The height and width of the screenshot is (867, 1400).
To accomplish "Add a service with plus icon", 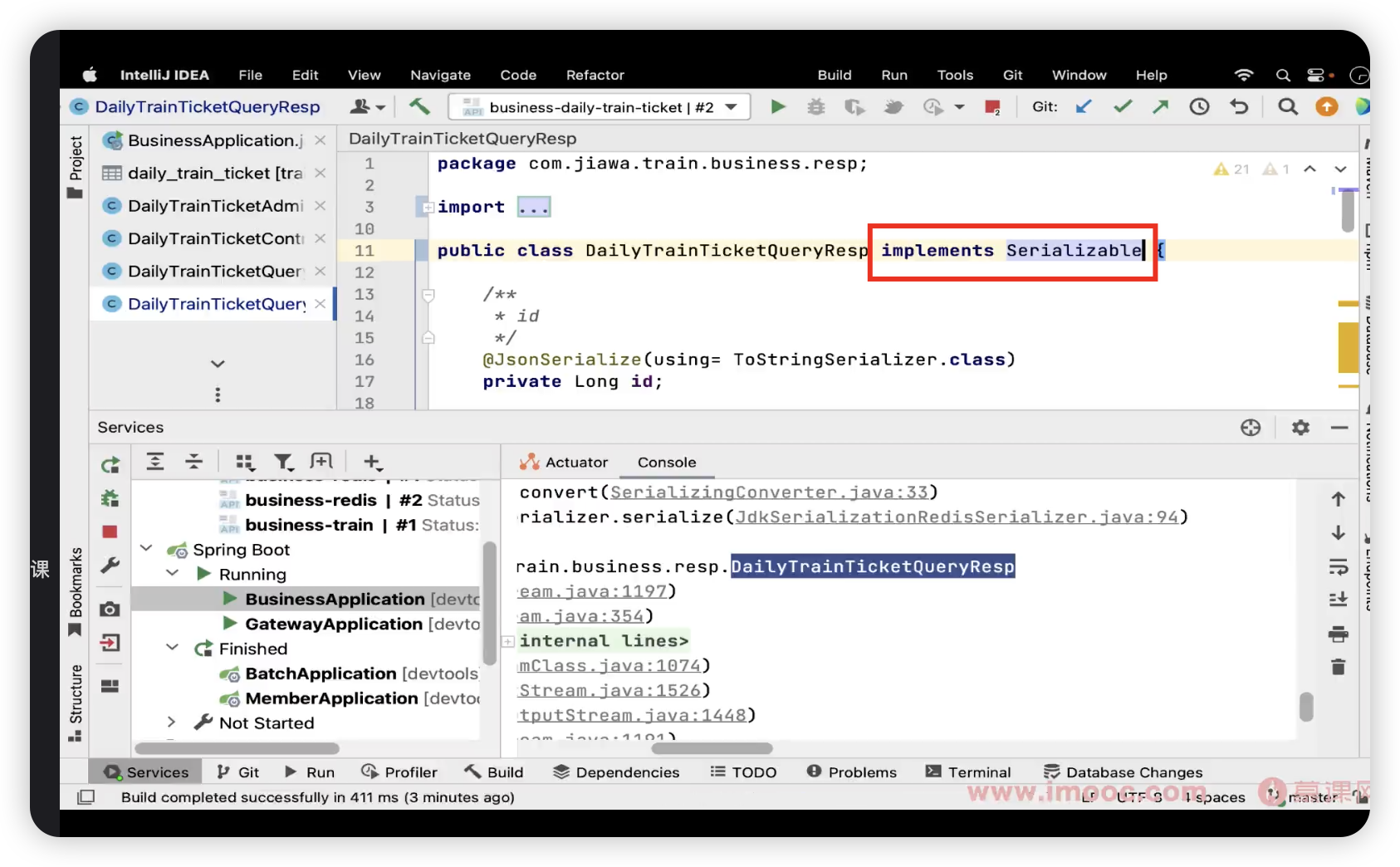I will [x=372, y=462].
